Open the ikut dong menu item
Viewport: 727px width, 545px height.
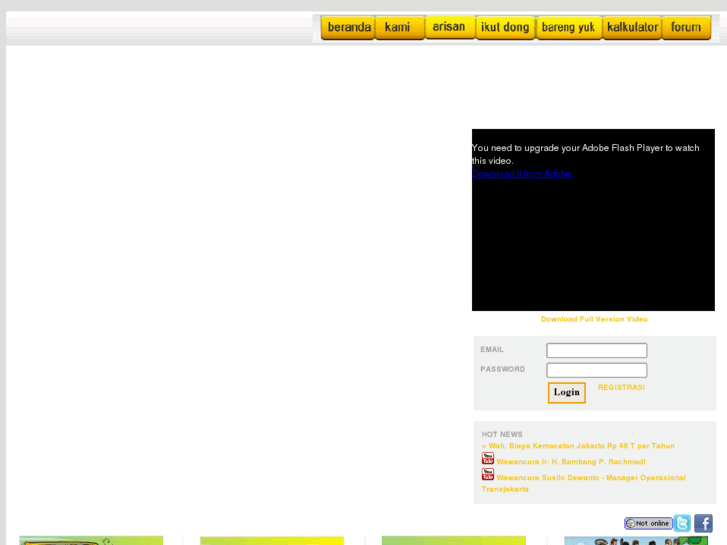point(505,27)
